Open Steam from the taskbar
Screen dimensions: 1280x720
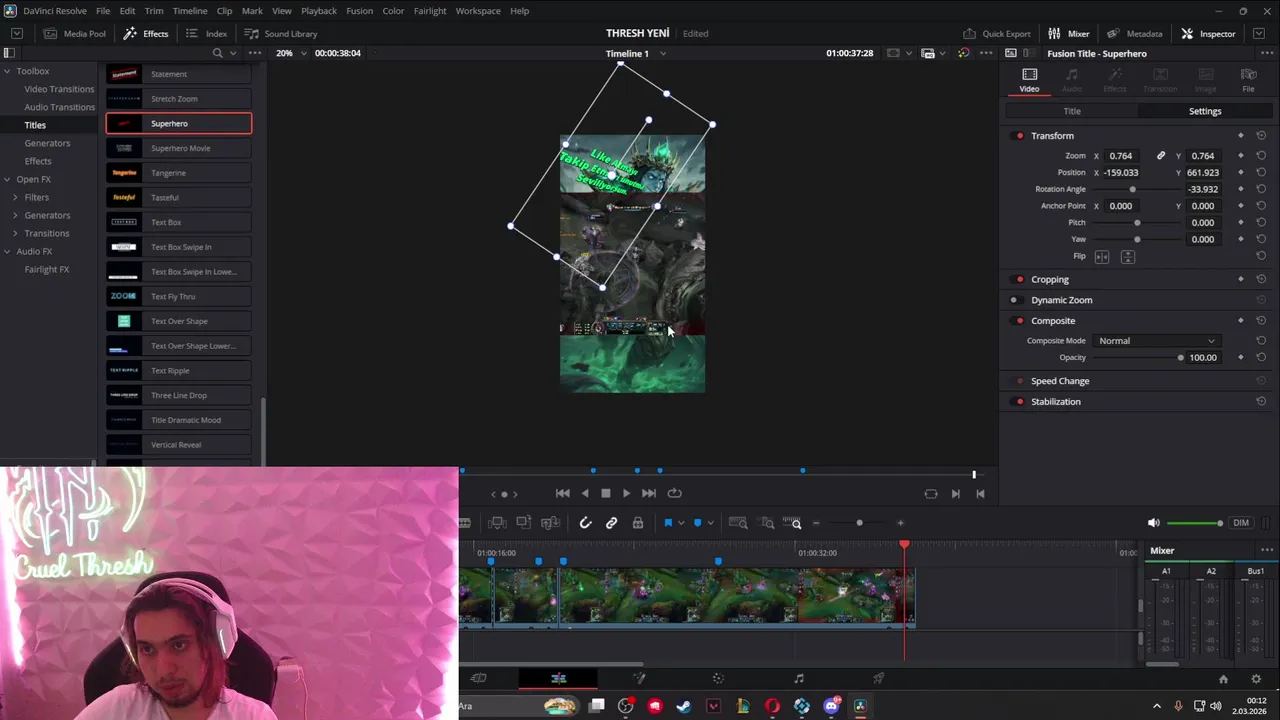(684, 706)
